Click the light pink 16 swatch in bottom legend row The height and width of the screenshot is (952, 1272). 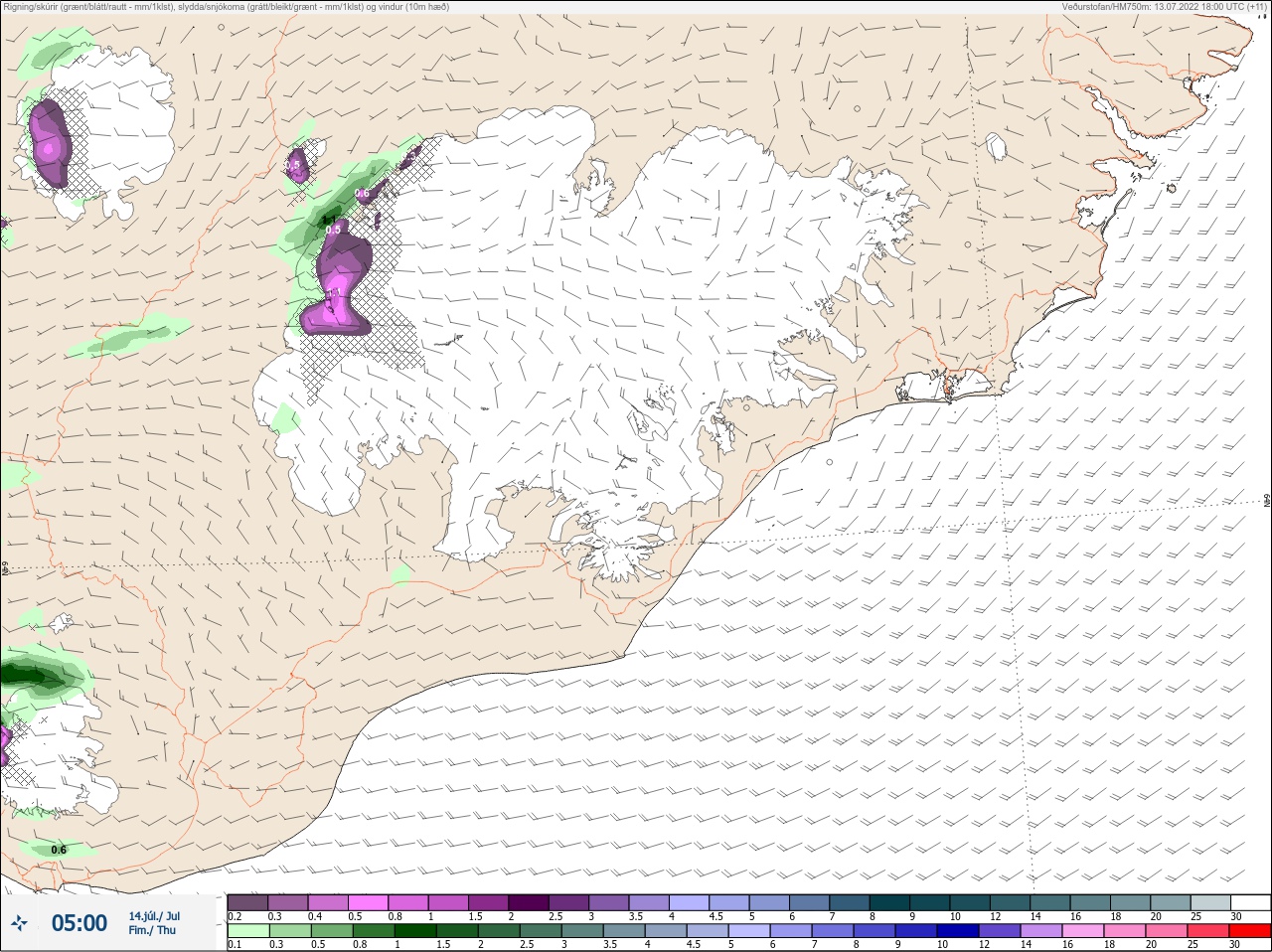tap(1083, 931)
